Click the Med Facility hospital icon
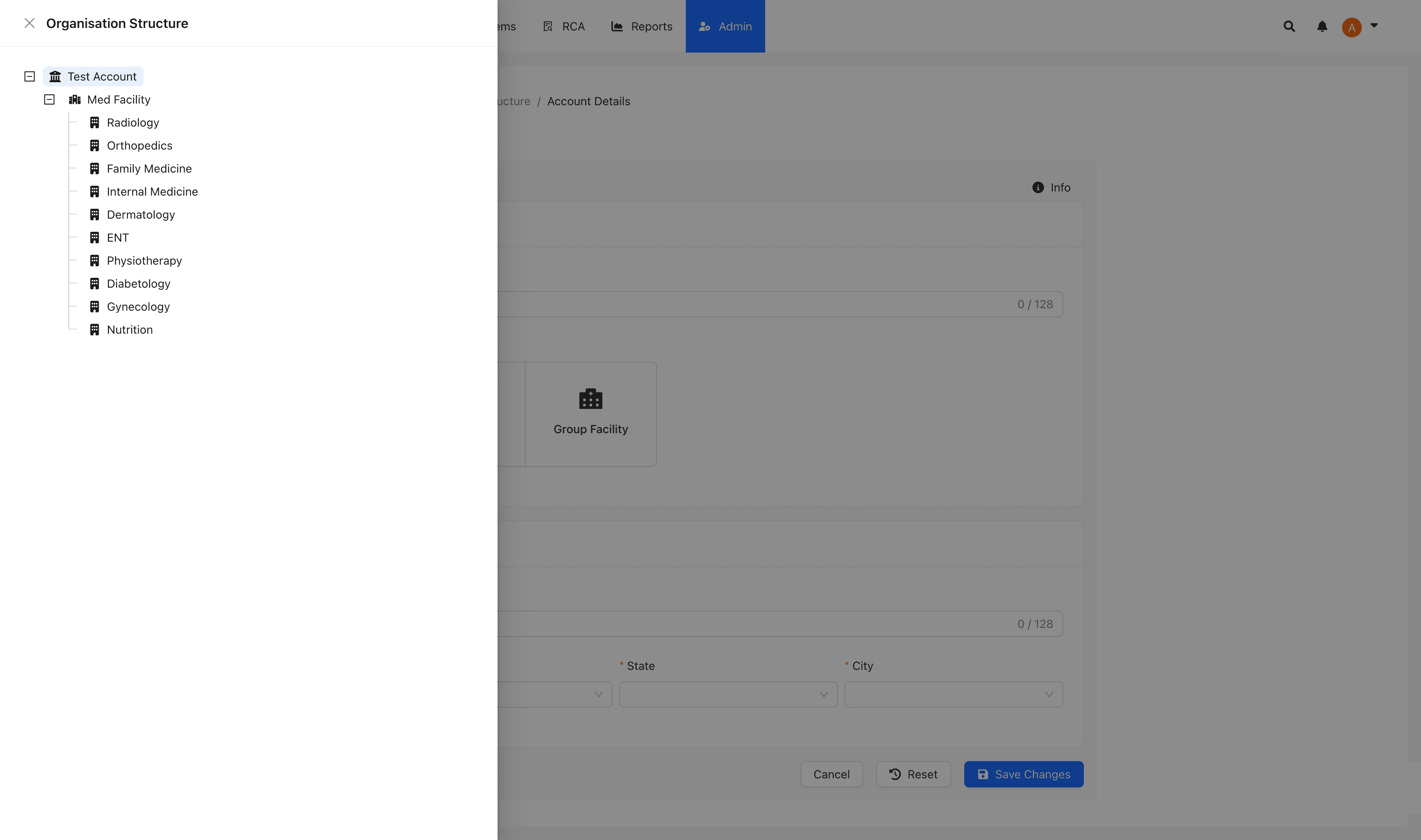 [x=75, y=99]
